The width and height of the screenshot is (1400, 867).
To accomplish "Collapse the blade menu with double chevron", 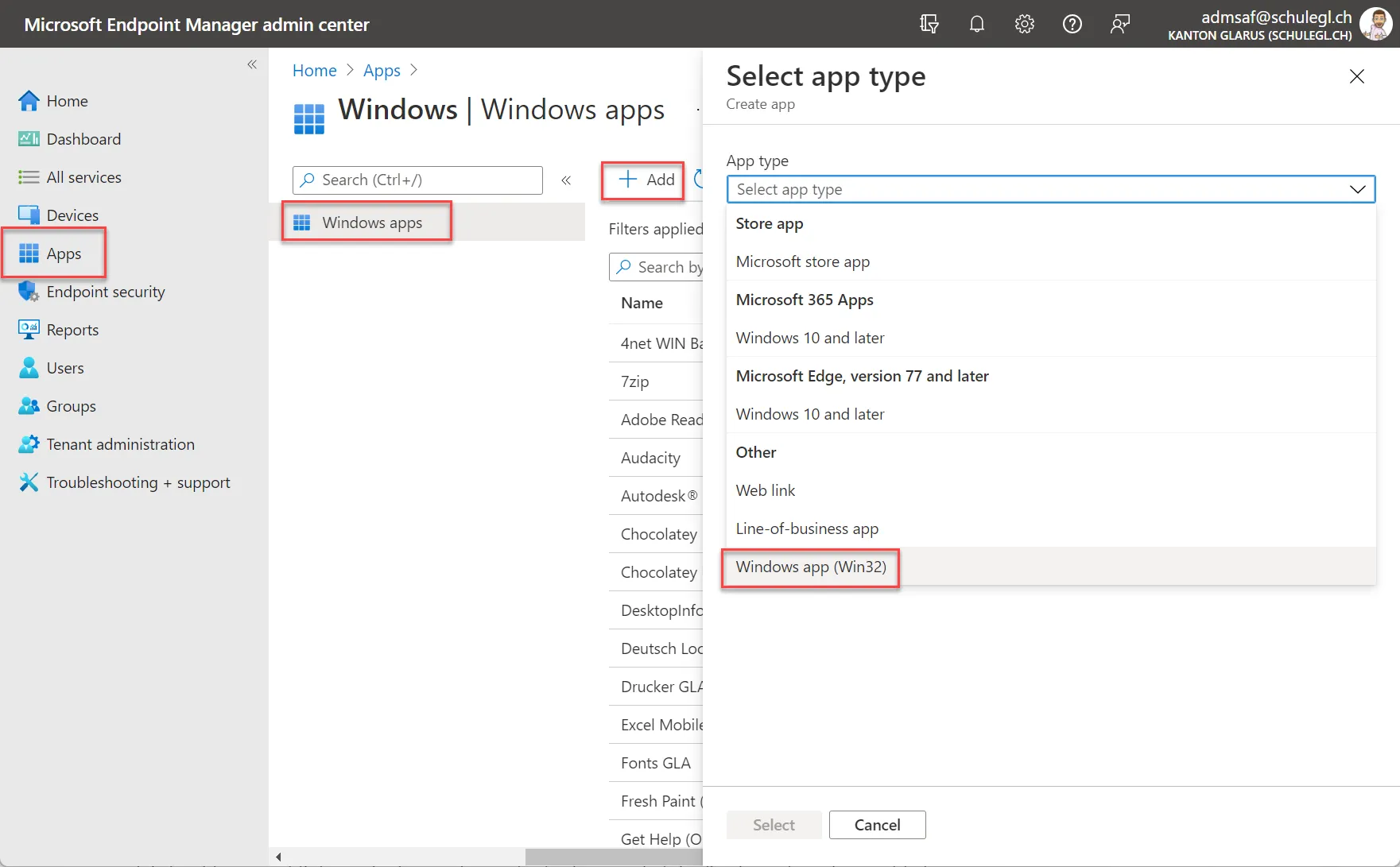I will pos(566,180).
